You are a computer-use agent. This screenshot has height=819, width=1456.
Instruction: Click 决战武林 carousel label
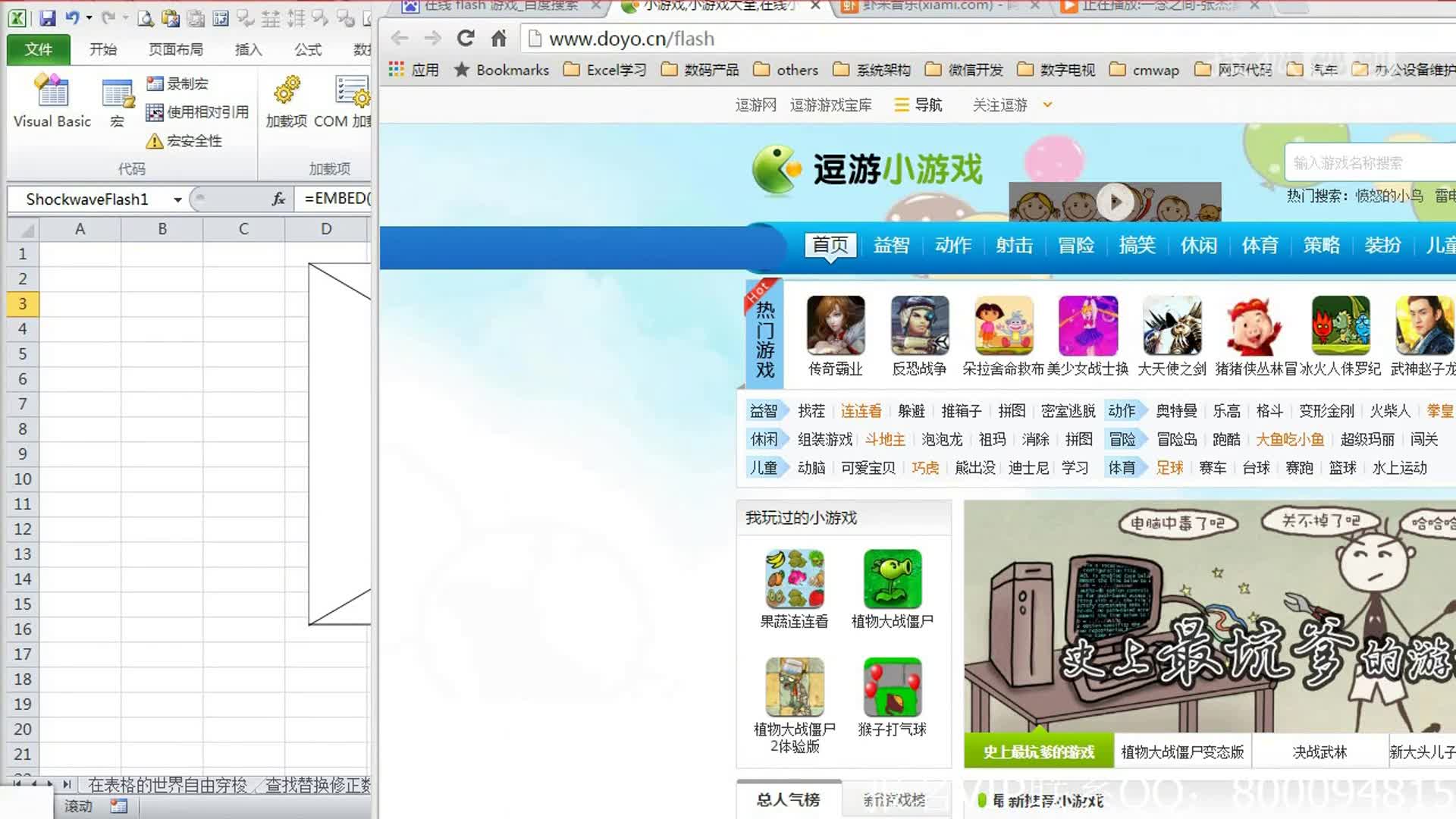[1319, 752]
